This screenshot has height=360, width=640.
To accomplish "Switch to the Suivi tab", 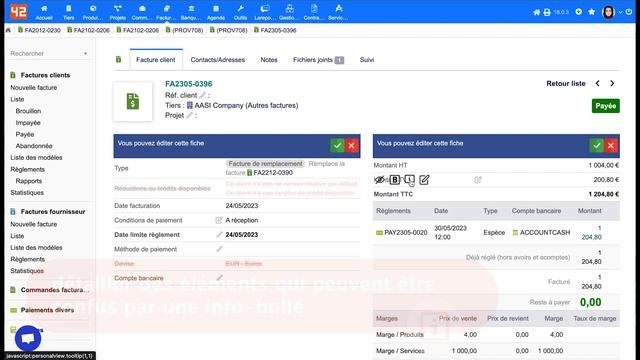I will 367,60.
